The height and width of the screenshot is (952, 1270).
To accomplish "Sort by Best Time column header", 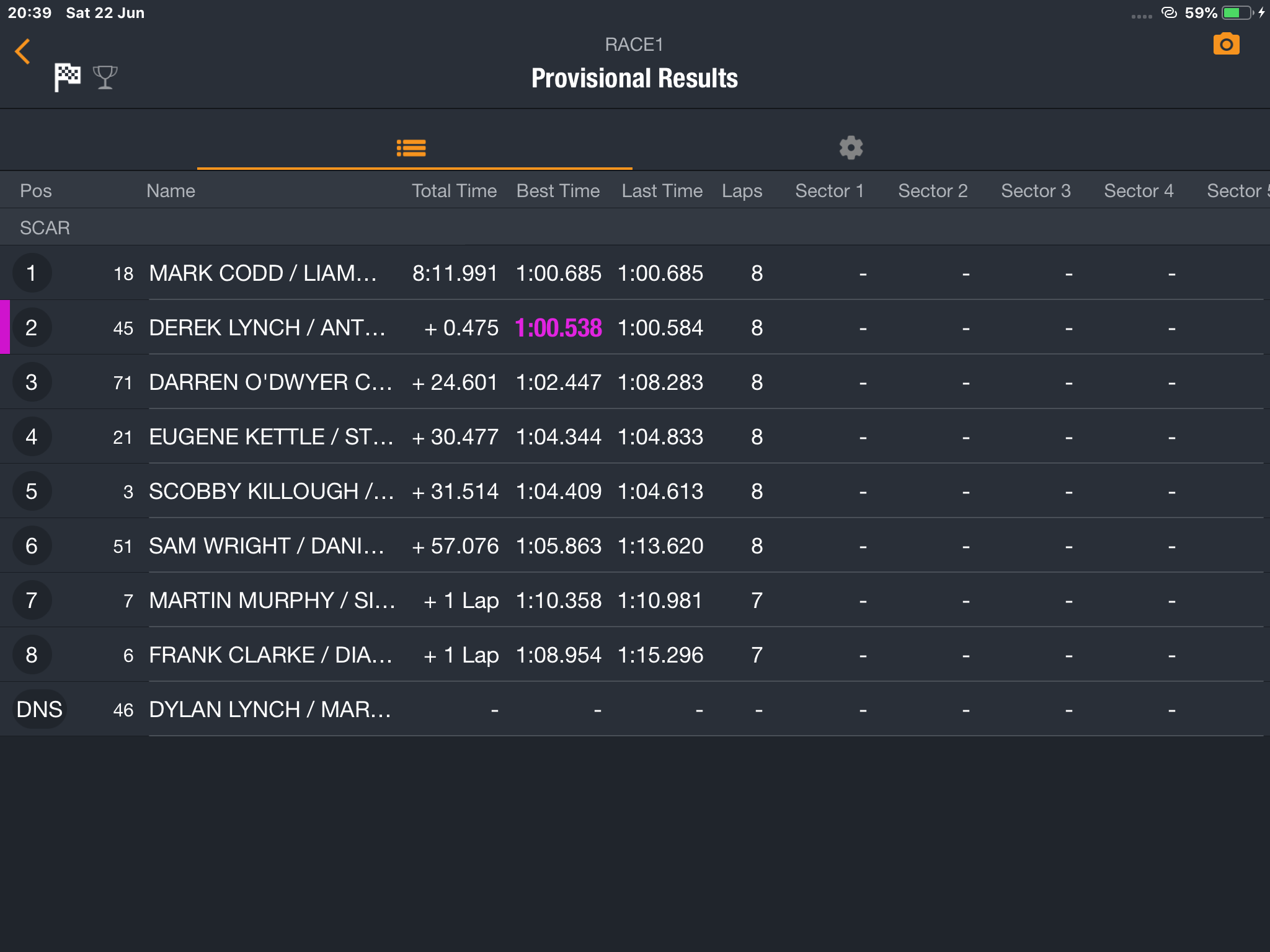I will (558, 191).
